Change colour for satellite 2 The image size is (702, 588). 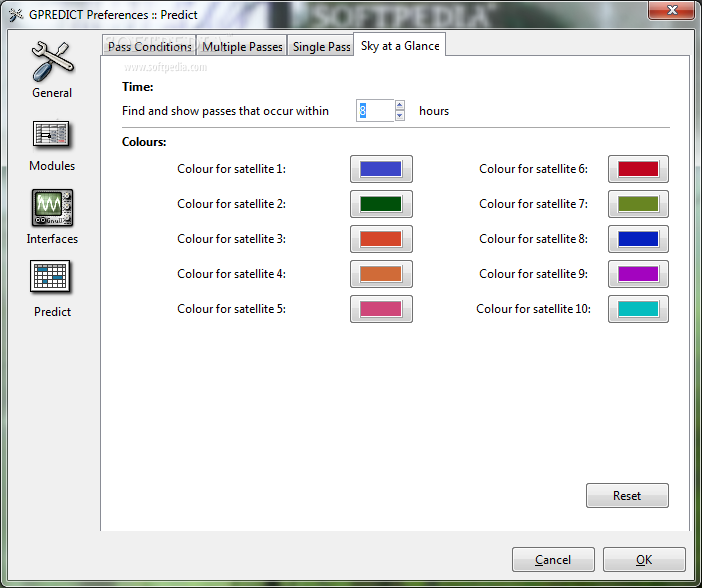point(381,204)
